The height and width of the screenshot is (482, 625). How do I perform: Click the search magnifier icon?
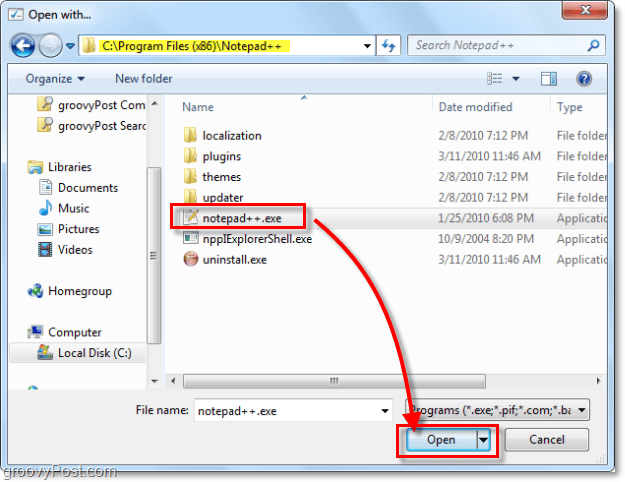pos(594,45)
